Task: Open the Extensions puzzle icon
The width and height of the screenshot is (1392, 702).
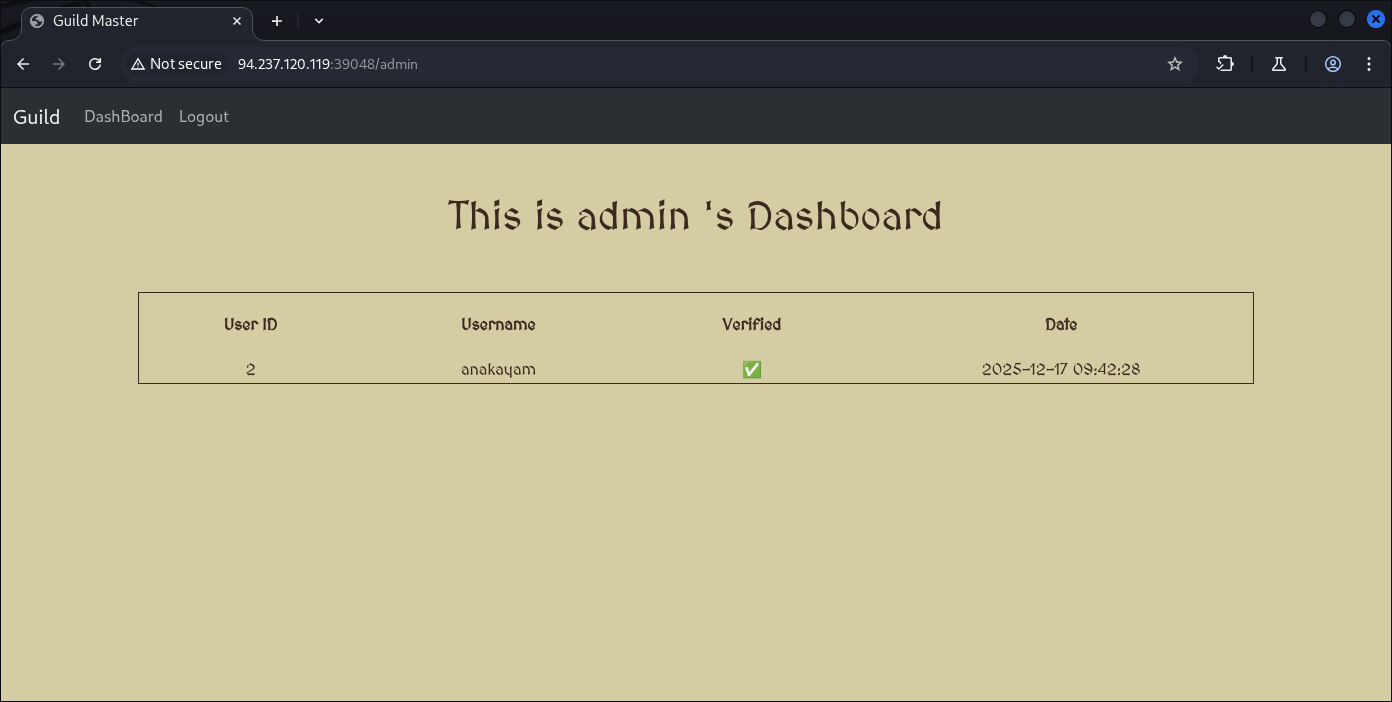Action: pos(1225,64)
